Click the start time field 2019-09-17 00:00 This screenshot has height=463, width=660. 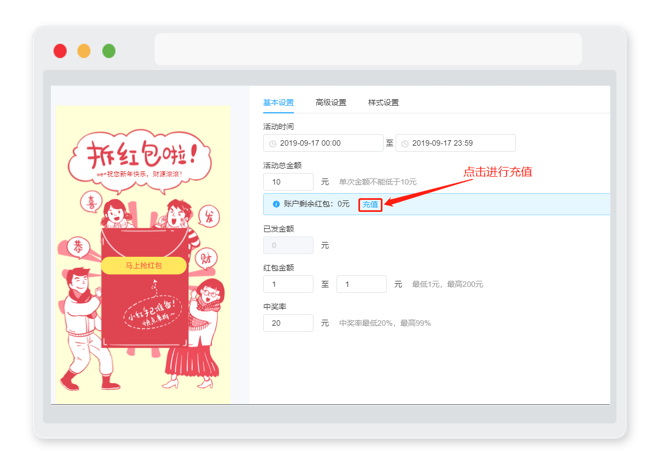(x=323, y=143)
